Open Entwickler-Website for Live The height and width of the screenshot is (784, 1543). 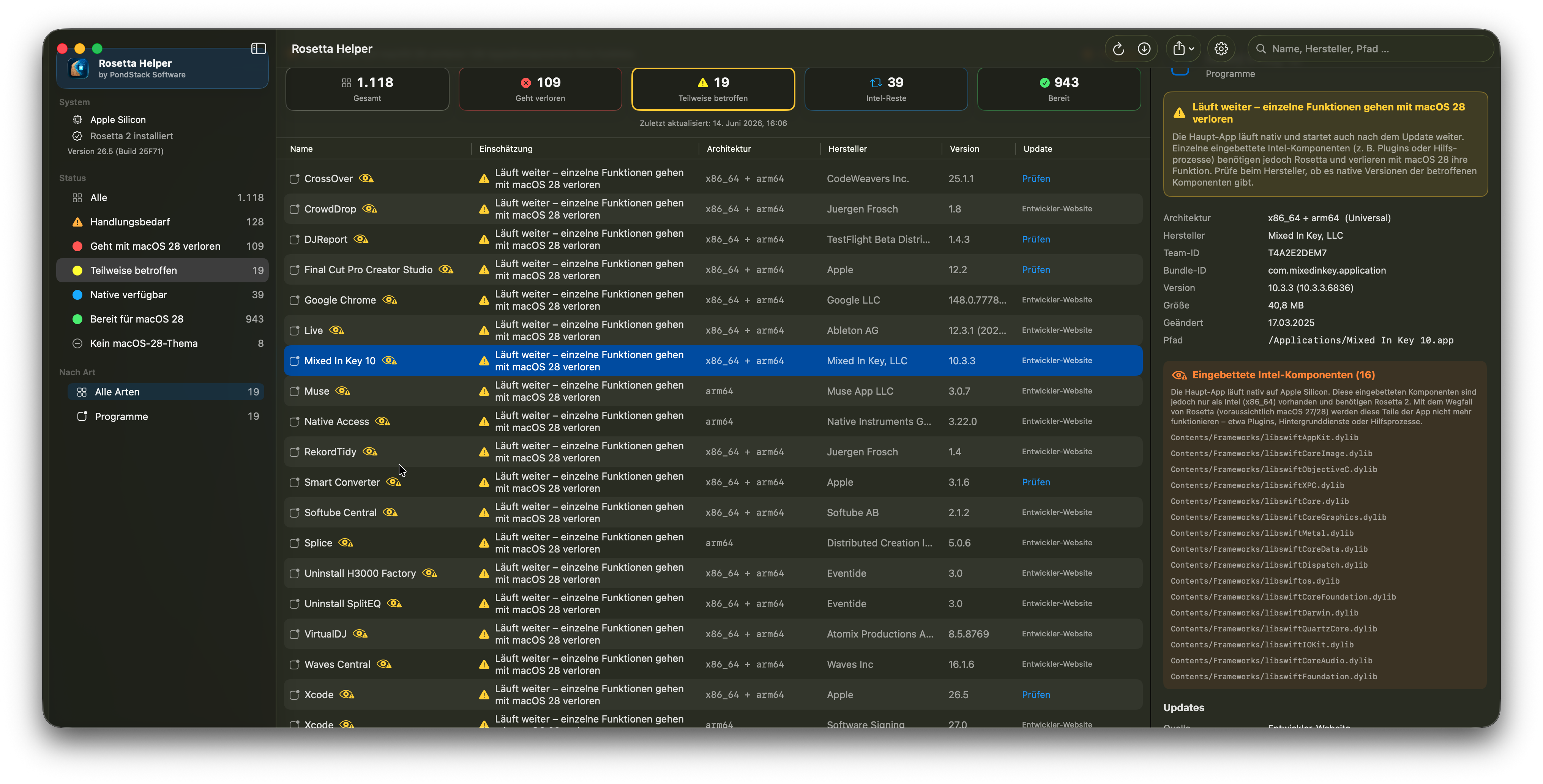pos(1057,331)
